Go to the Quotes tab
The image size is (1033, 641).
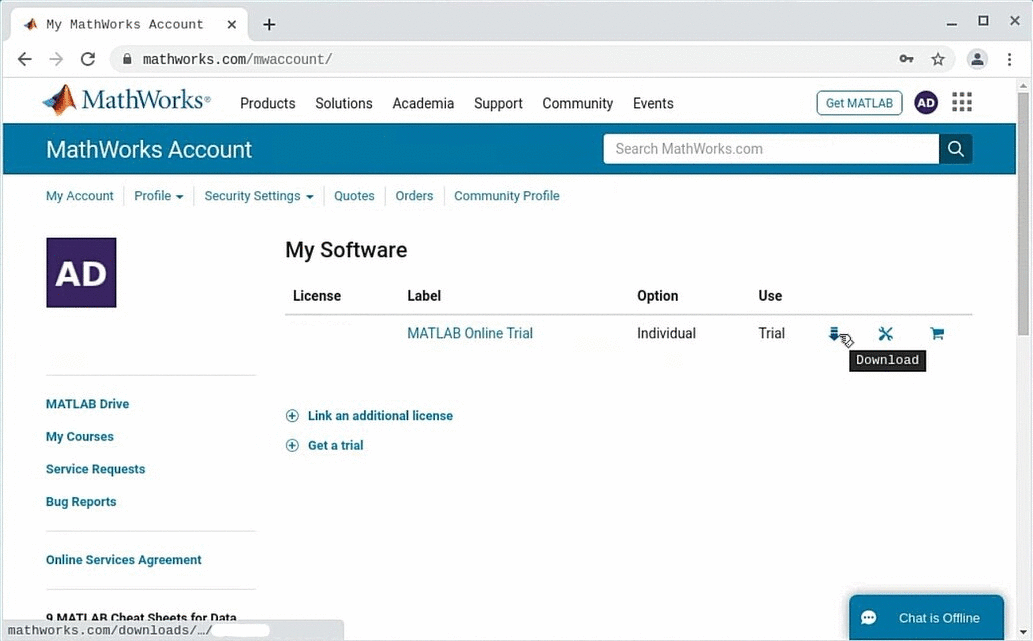[354, 196]
